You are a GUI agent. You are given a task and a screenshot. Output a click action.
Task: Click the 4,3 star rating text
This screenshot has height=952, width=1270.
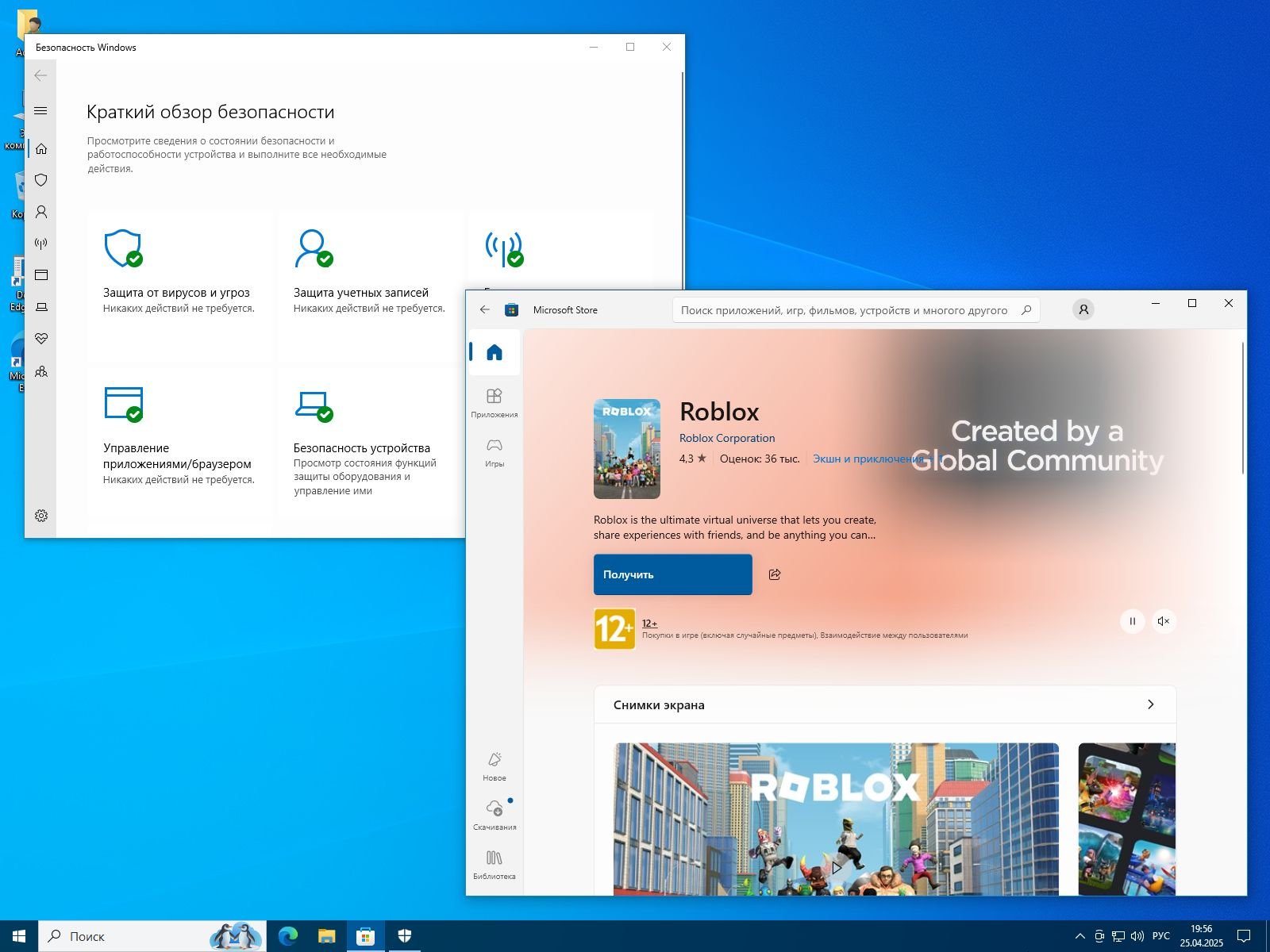tap(692, 459)
